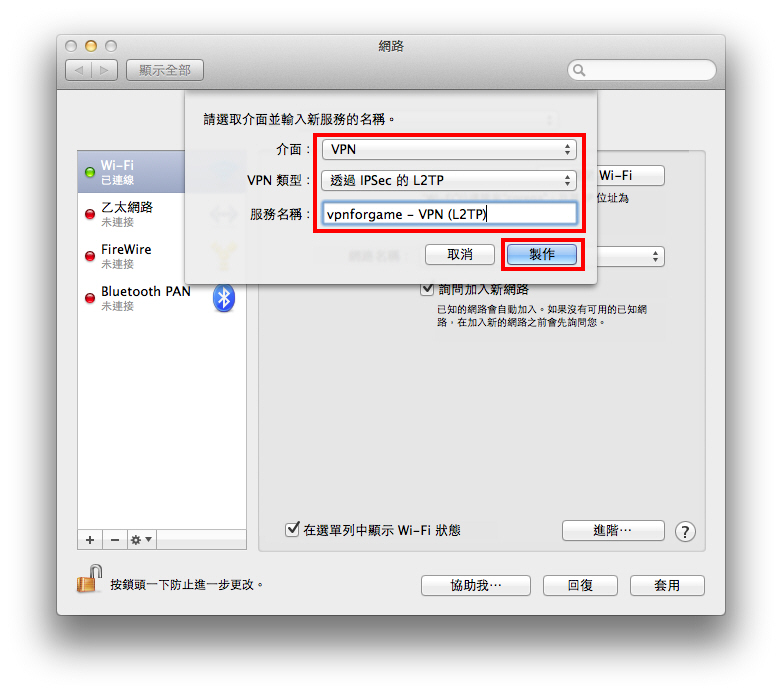782x694 pixels.
Task: Toggle 詢問加入新網路 checkbox
Action: (x=427, y=289)
